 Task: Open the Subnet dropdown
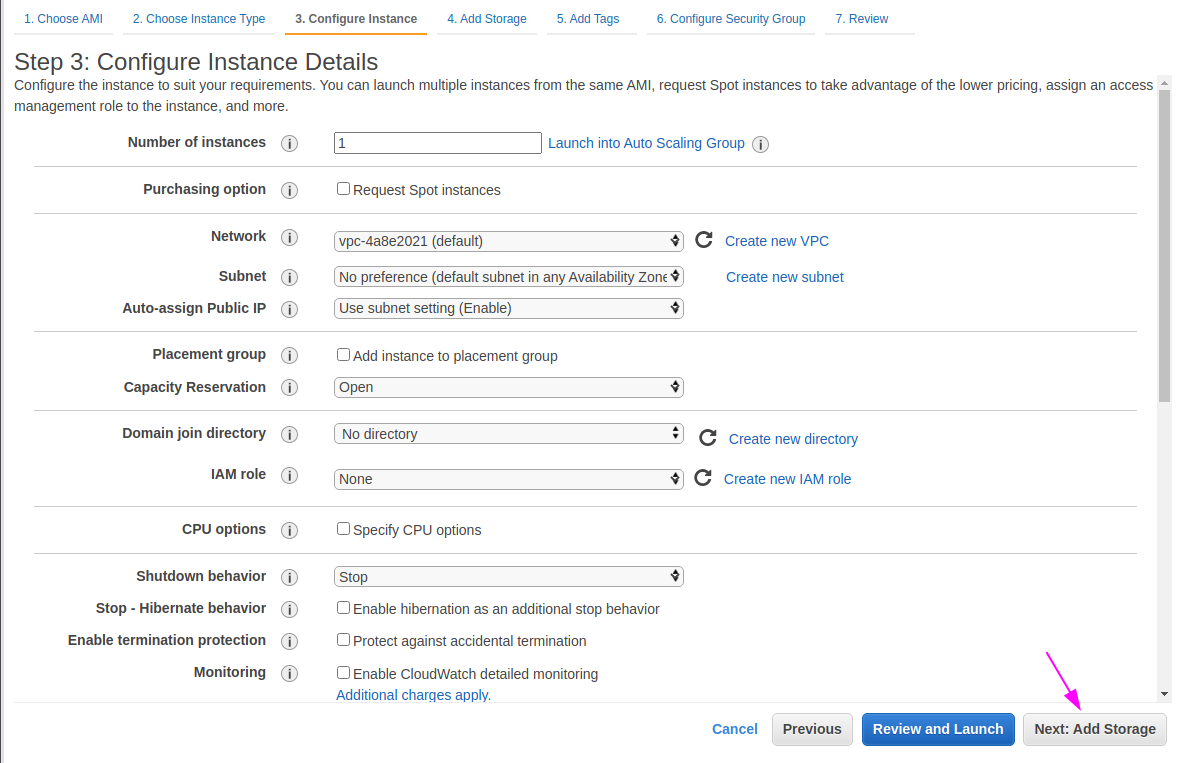tap(508, 277)
